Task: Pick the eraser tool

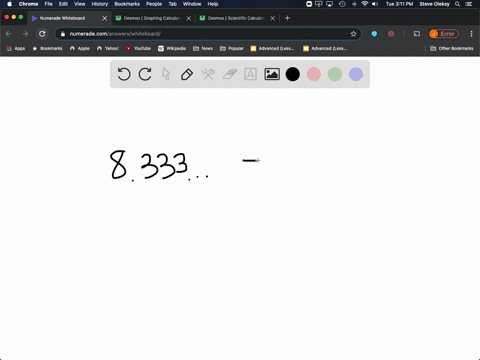Action: point(229,74)
